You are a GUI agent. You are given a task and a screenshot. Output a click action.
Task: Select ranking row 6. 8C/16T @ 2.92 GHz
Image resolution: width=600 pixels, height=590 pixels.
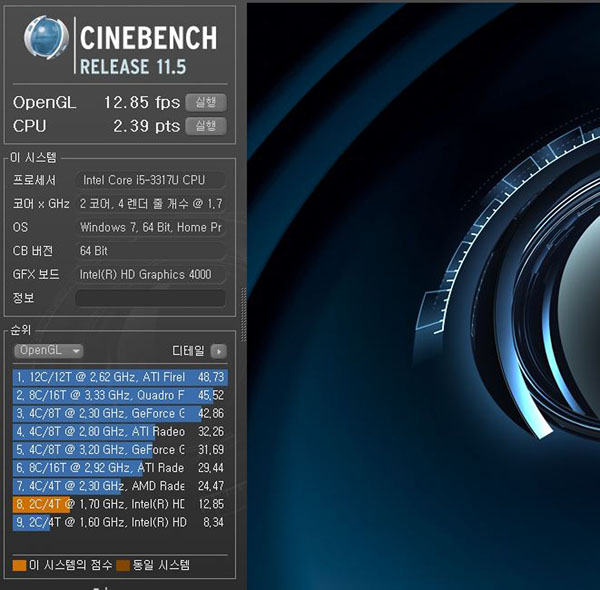(120, 468)
